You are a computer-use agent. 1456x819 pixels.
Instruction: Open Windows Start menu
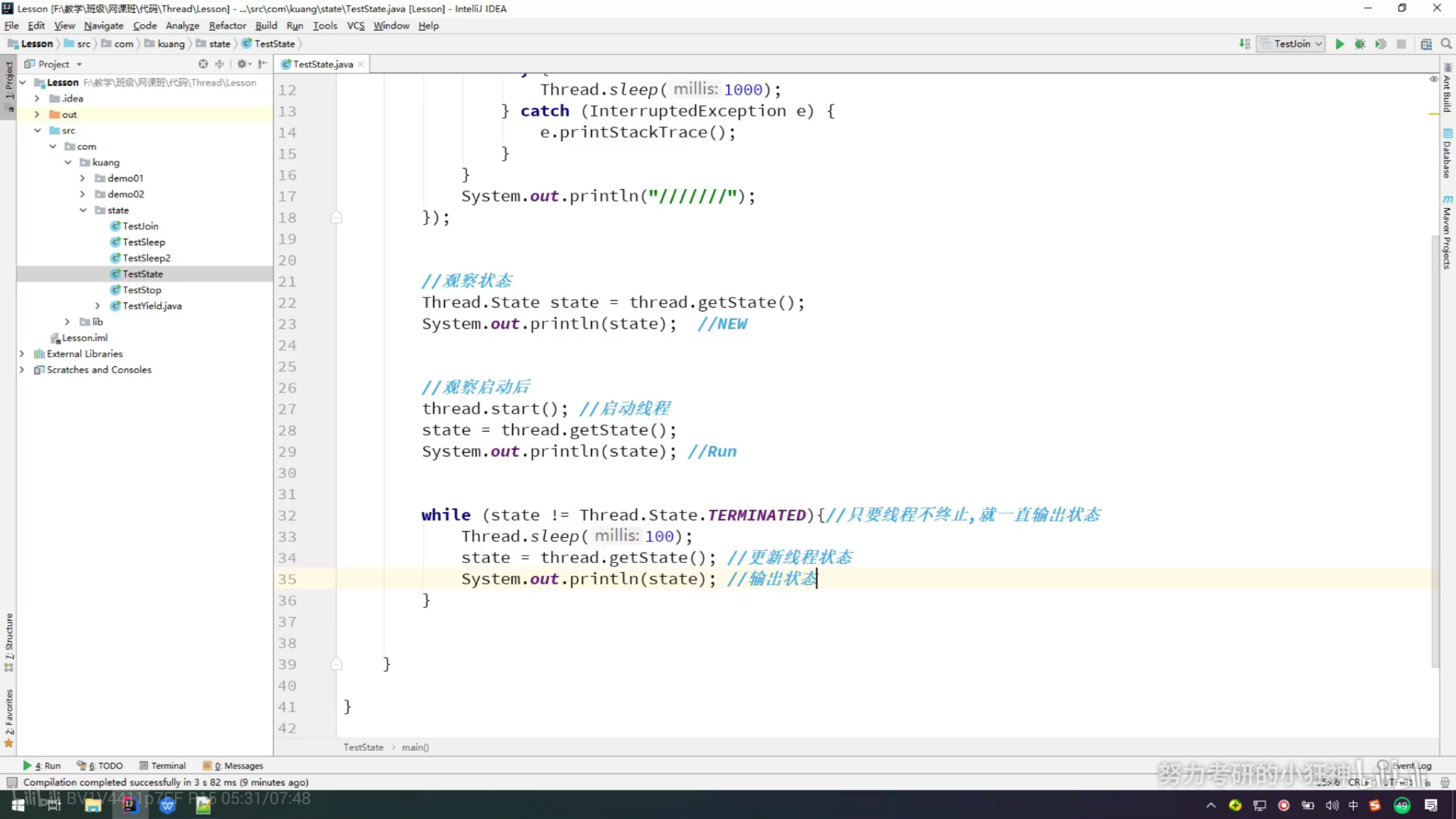[x=18, y=805]
